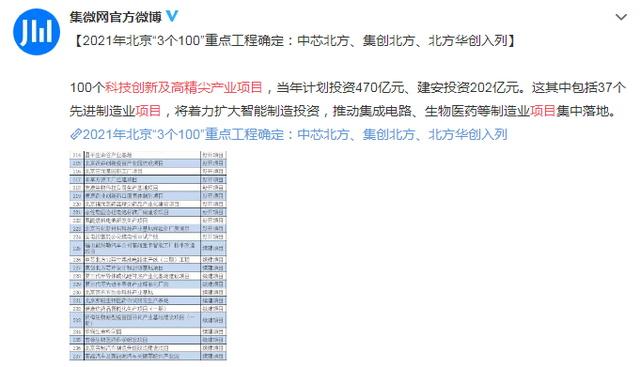The height and width of the screenshot is (367, 640).
Task: Click the blue verified V badge
Action: click(171, 16)
